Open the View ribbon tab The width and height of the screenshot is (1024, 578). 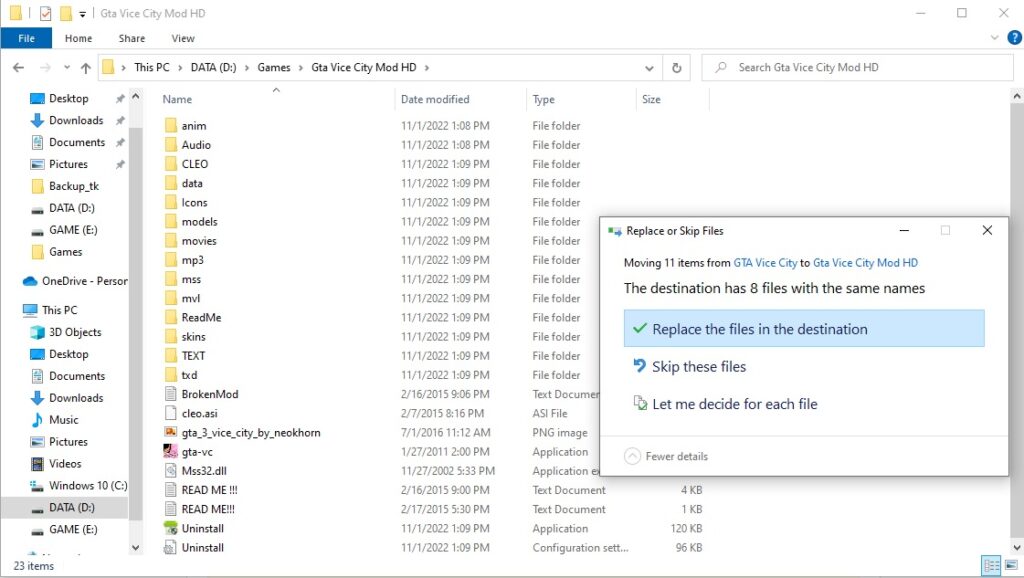[x=183, y=38]
